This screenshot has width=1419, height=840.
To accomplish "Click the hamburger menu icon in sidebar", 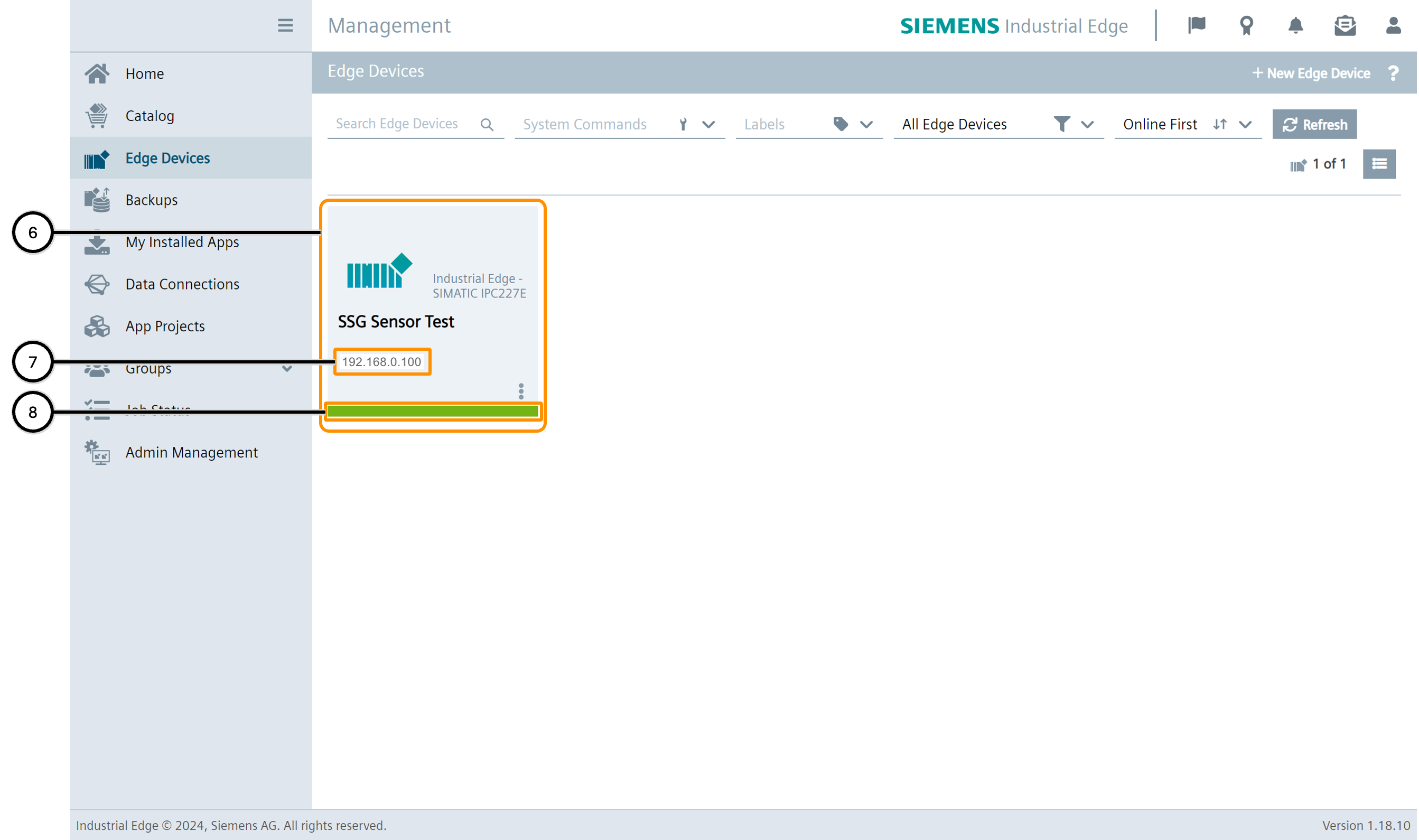I will pyautogui.click(x=285, y=25).
